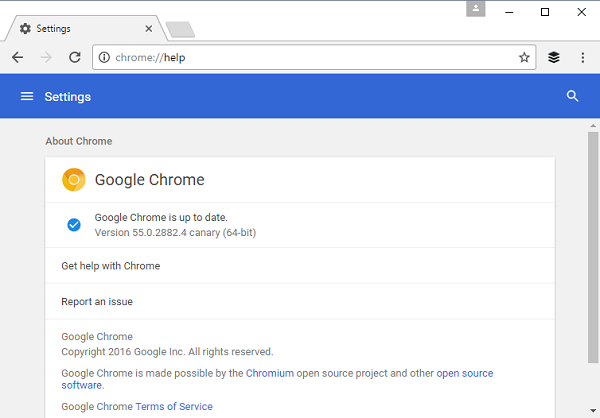Expand the Settings hamburger menu
Viewport: 600px width, 418px height.
[x=27, y=96]
